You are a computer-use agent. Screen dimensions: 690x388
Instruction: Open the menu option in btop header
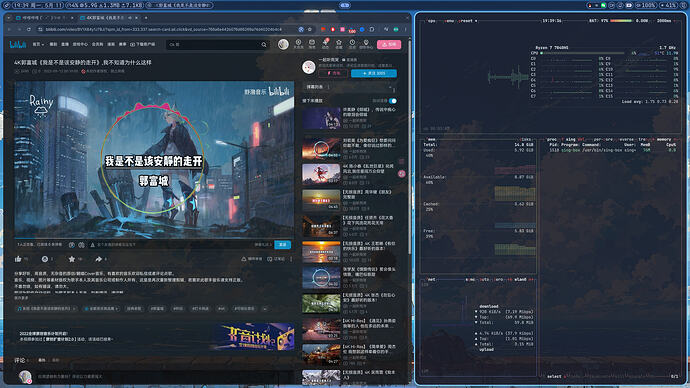point(449,21)
